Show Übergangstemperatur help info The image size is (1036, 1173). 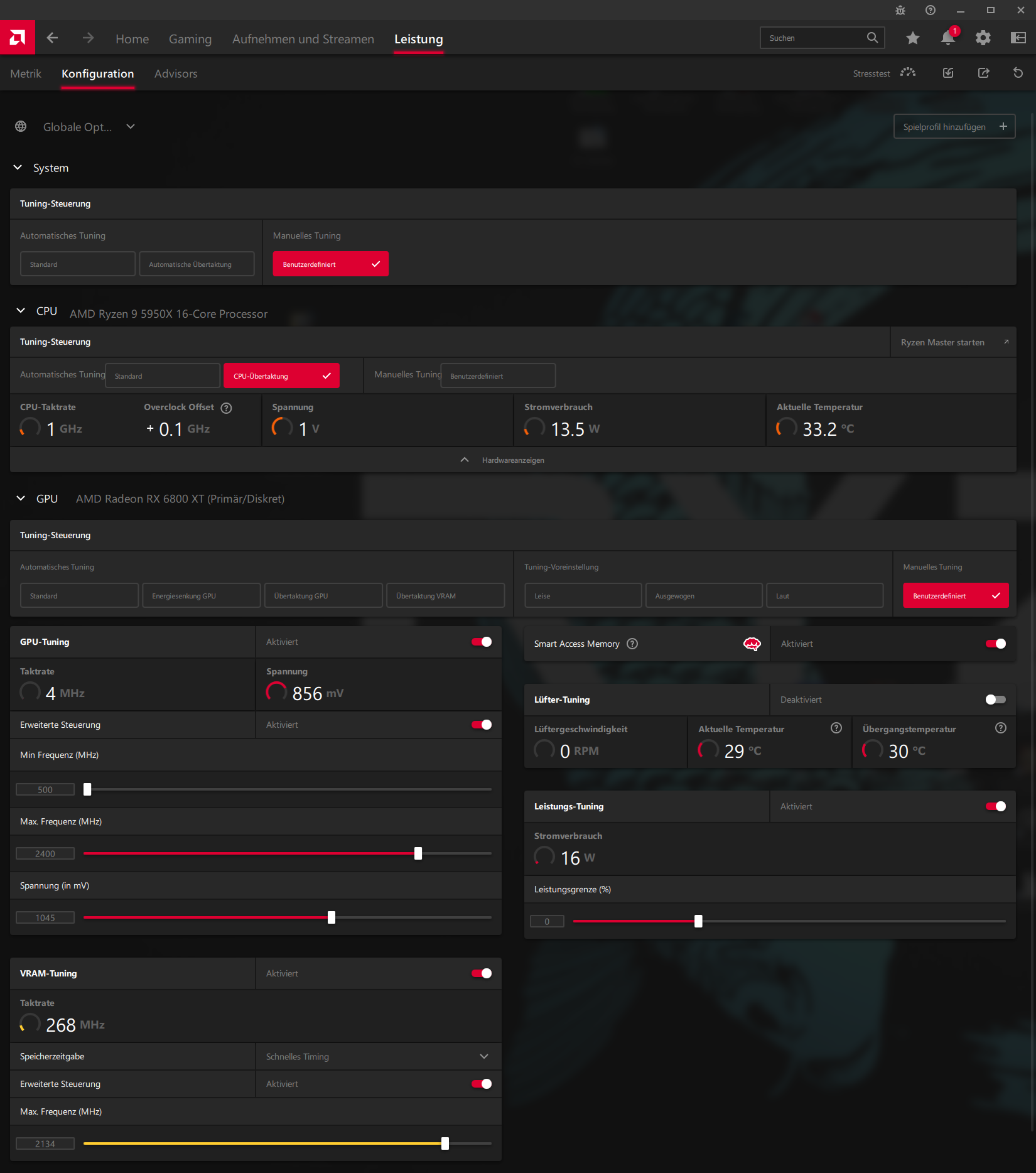[x=1001, y=728]
